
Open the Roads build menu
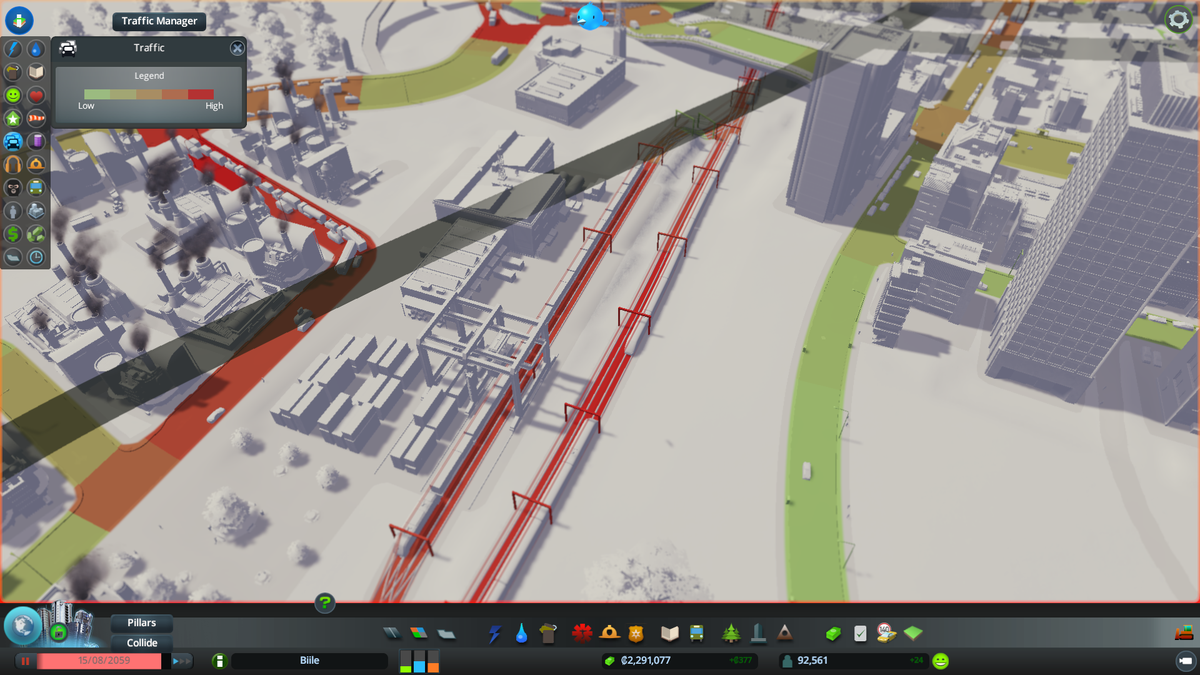[x=392, y=633]
